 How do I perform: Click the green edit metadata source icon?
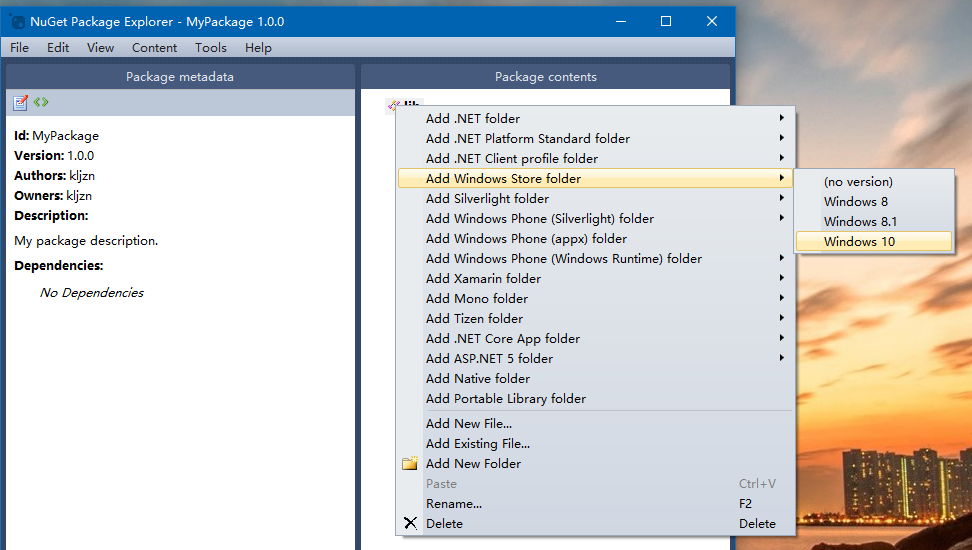[x=41, y=102]
